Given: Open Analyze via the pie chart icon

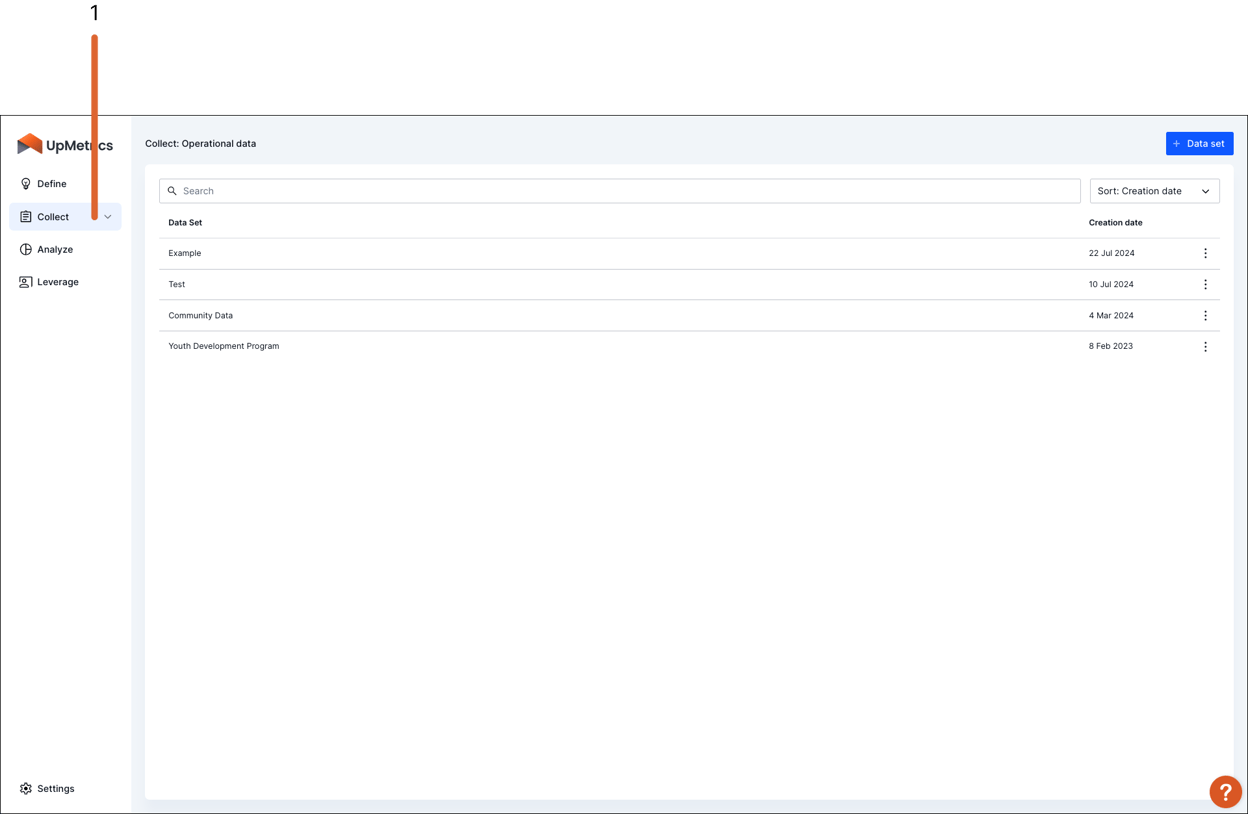Looking at the screenshot, I should click(x=25, y=249).
